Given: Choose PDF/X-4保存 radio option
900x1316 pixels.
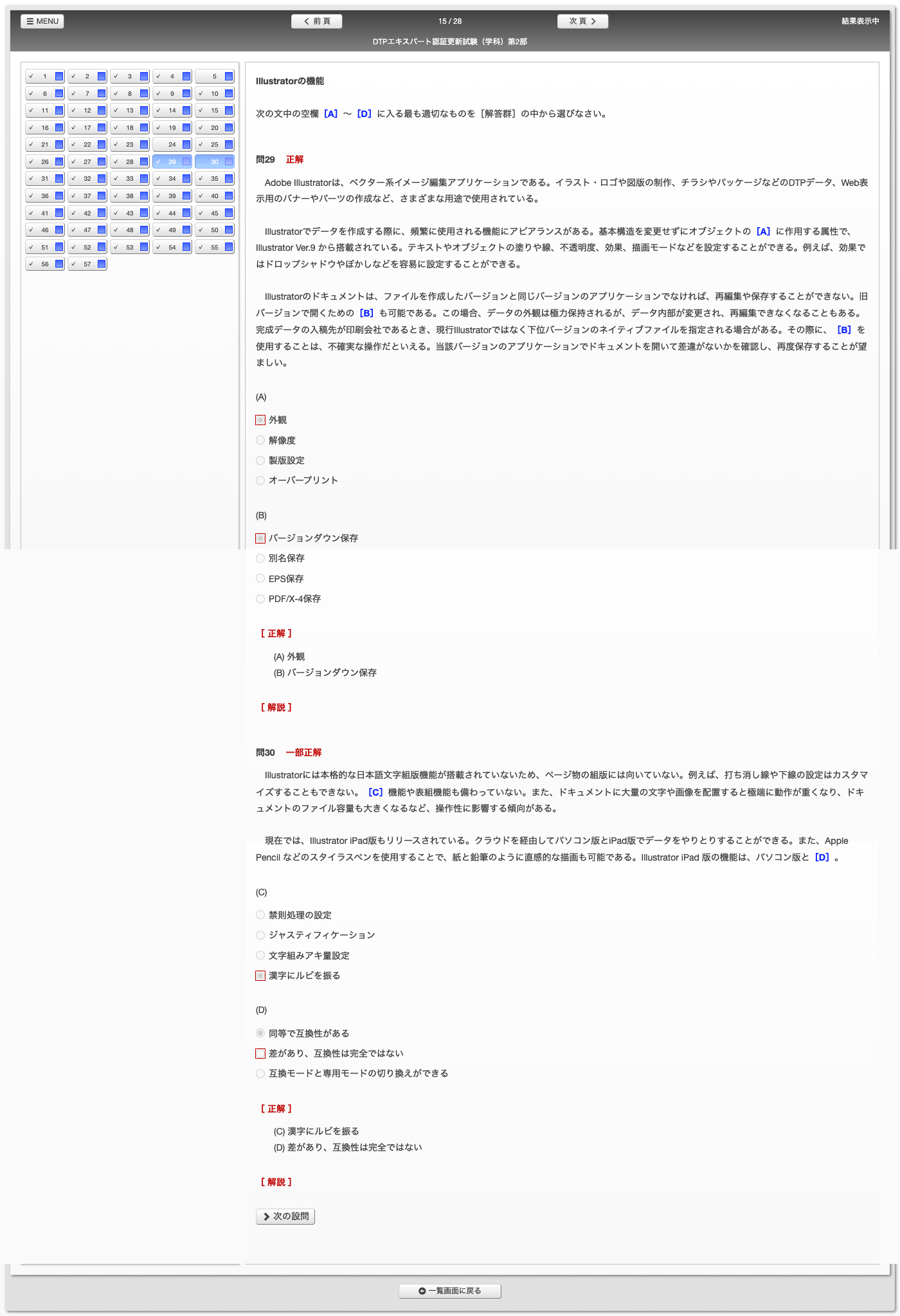Looking at the screenshot, I should point(260,599).
